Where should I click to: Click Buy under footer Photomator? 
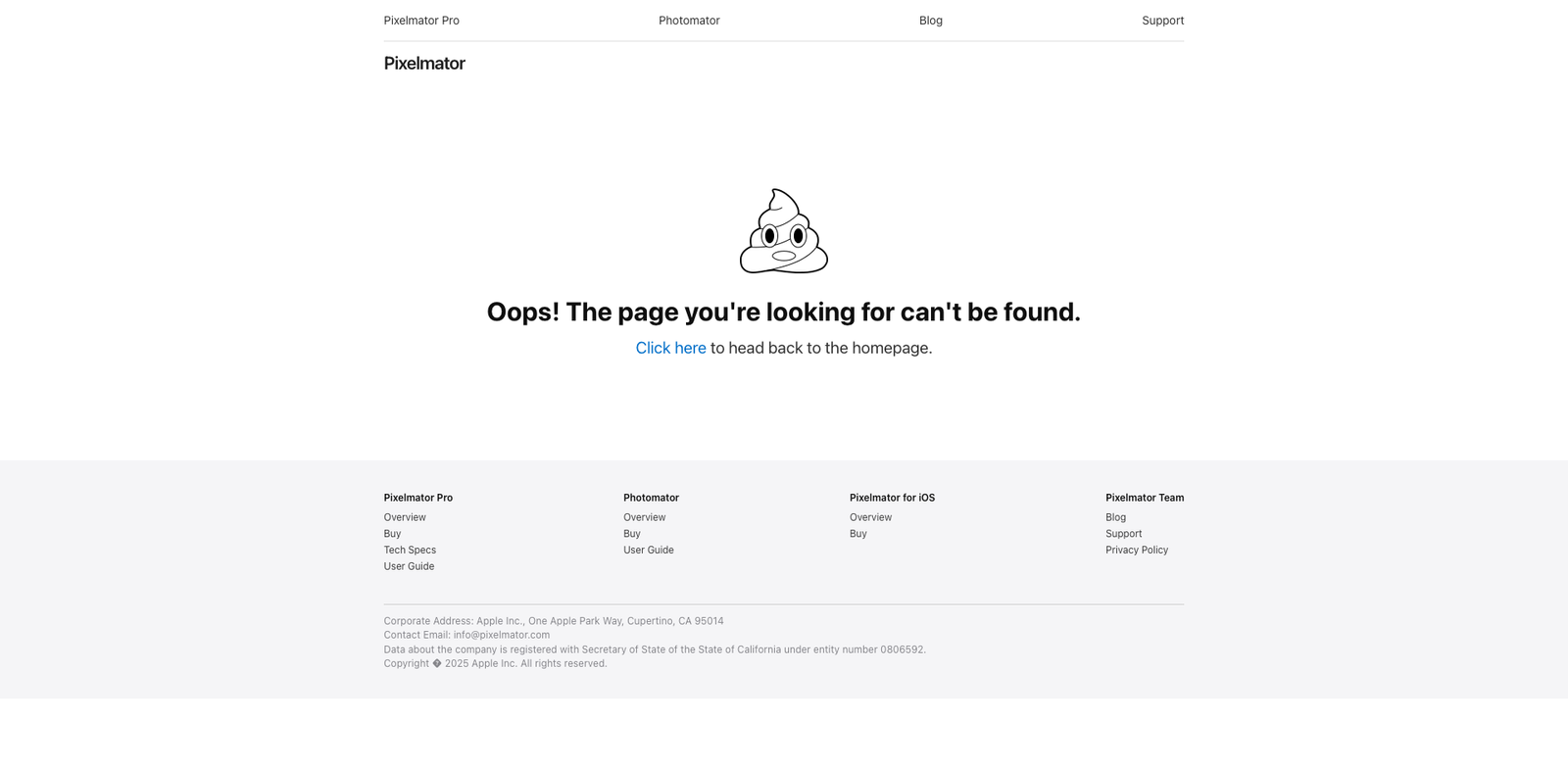tap(632, 534)
